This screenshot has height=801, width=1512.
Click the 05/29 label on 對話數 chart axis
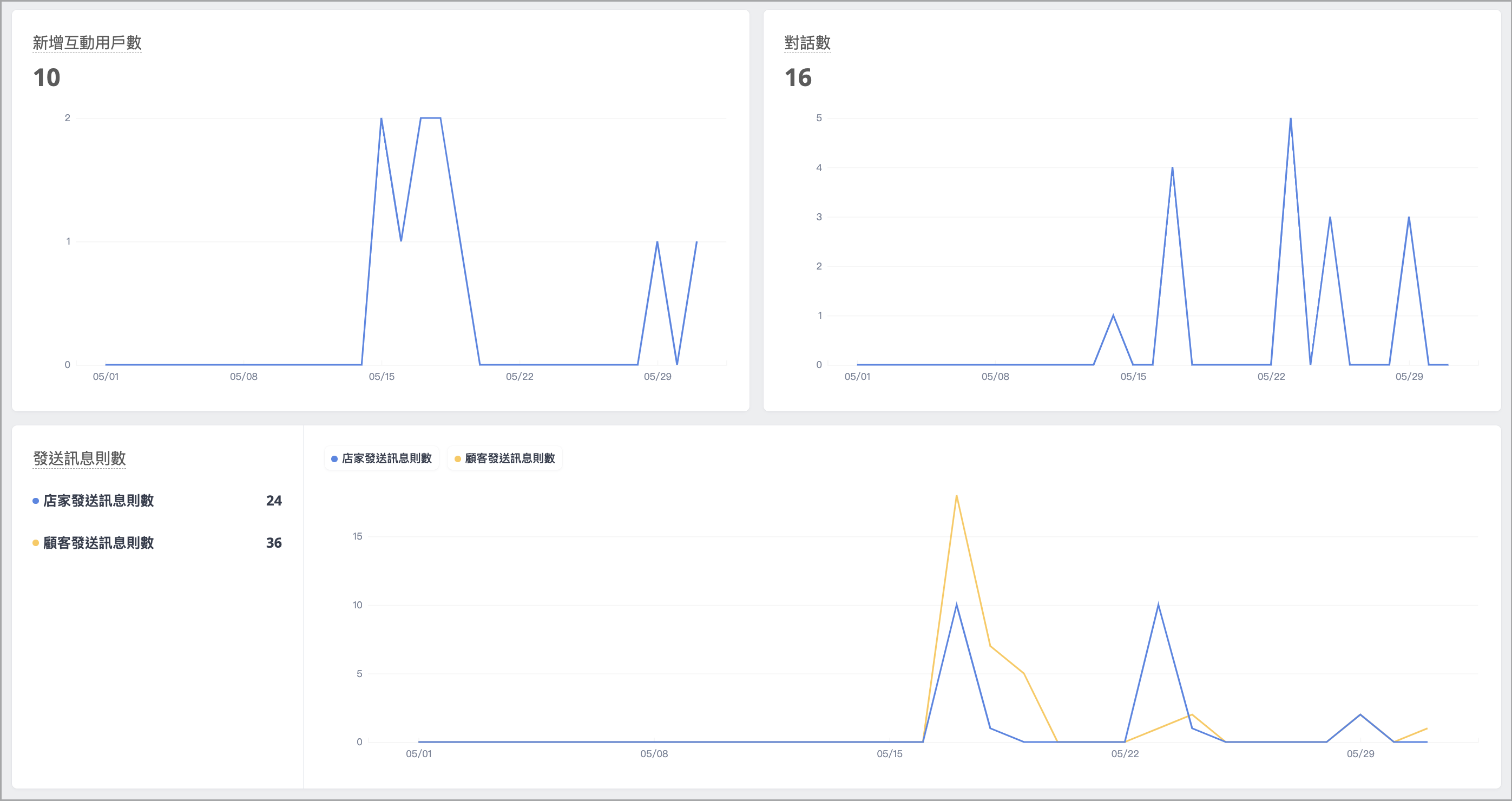(1409, 377)
